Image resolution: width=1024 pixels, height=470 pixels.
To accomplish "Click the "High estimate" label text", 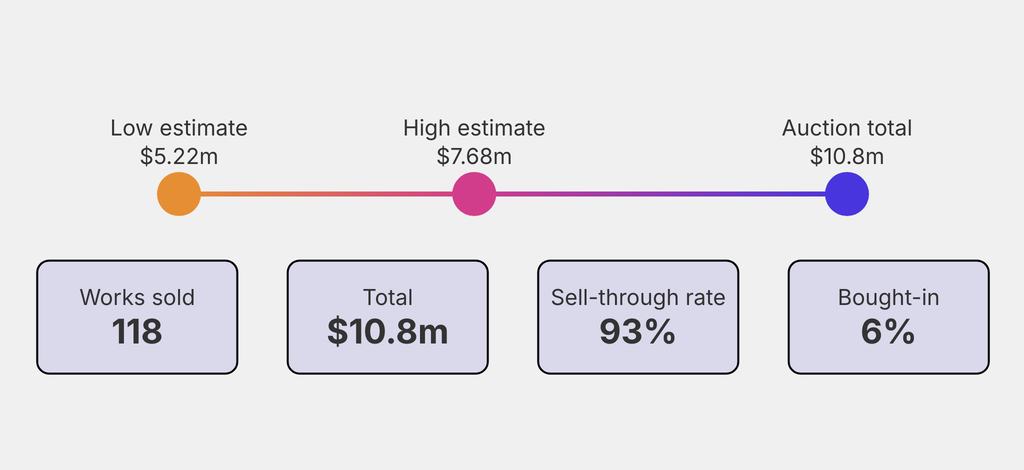I will [x=474, y=128].
